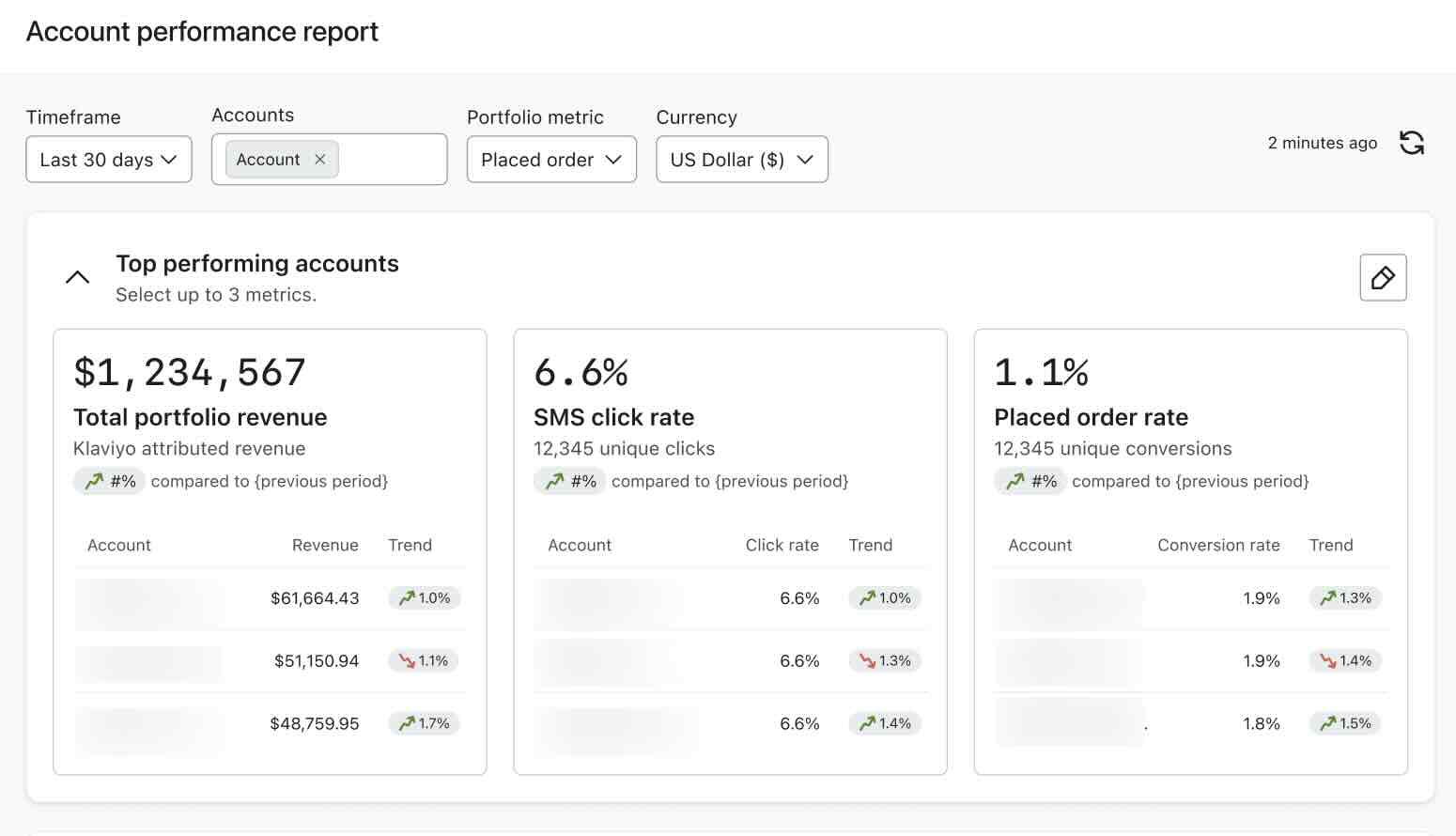The image size is (1456, 836).
Task: Collapse the Top performing accounts section
Action: click(x=78, y=277)
